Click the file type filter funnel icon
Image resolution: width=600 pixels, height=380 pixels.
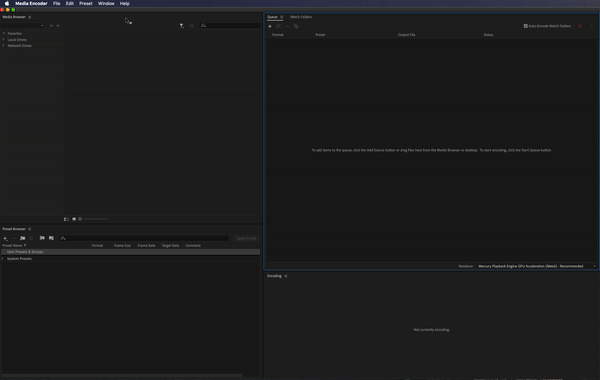pos(182,26)
